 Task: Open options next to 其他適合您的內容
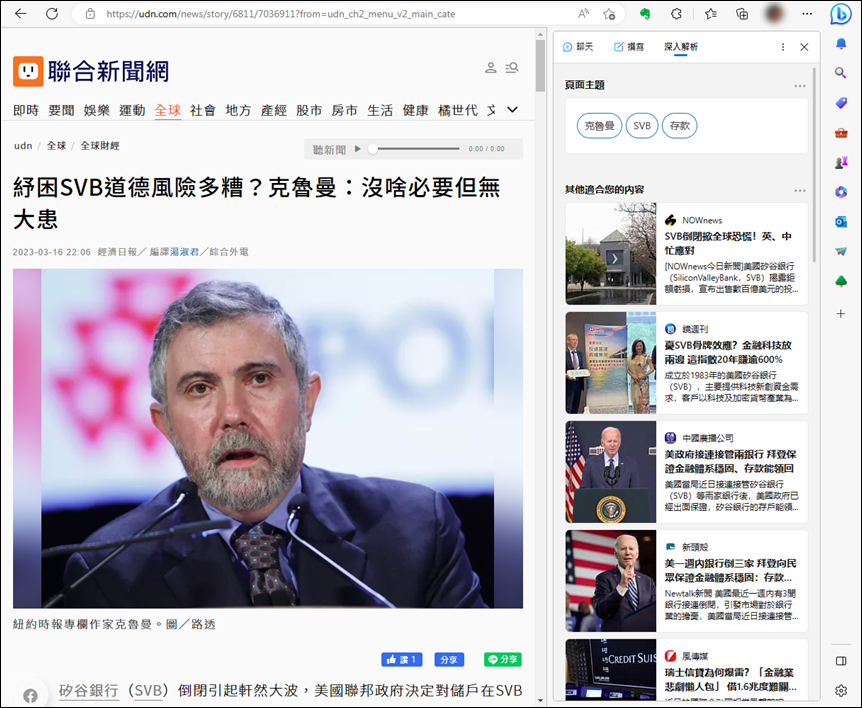click(x=800, y=191)
